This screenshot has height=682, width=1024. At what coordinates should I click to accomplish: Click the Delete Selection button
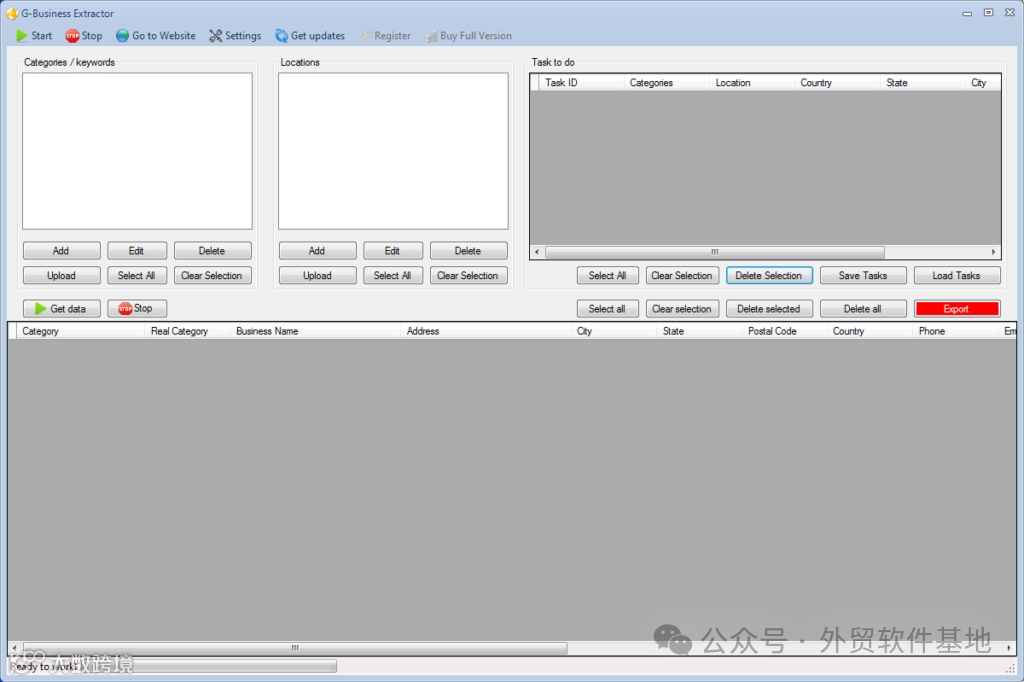click(769, 276)
